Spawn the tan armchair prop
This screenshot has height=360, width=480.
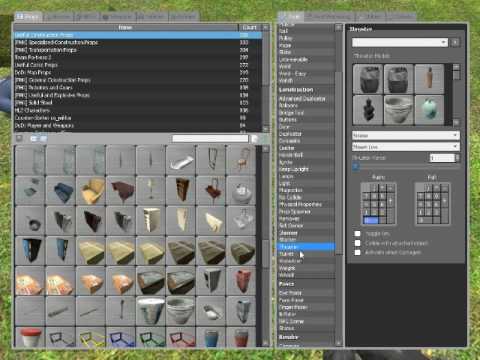pos(91,191)
